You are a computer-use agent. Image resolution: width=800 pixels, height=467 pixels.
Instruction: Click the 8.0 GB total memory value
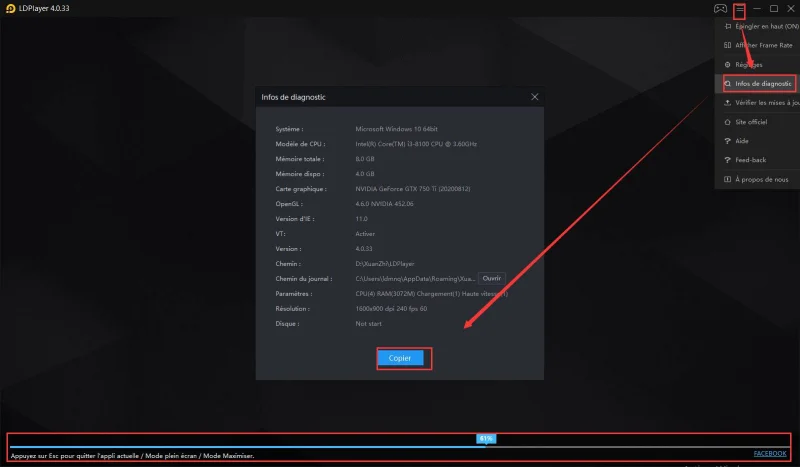point(365,159)
